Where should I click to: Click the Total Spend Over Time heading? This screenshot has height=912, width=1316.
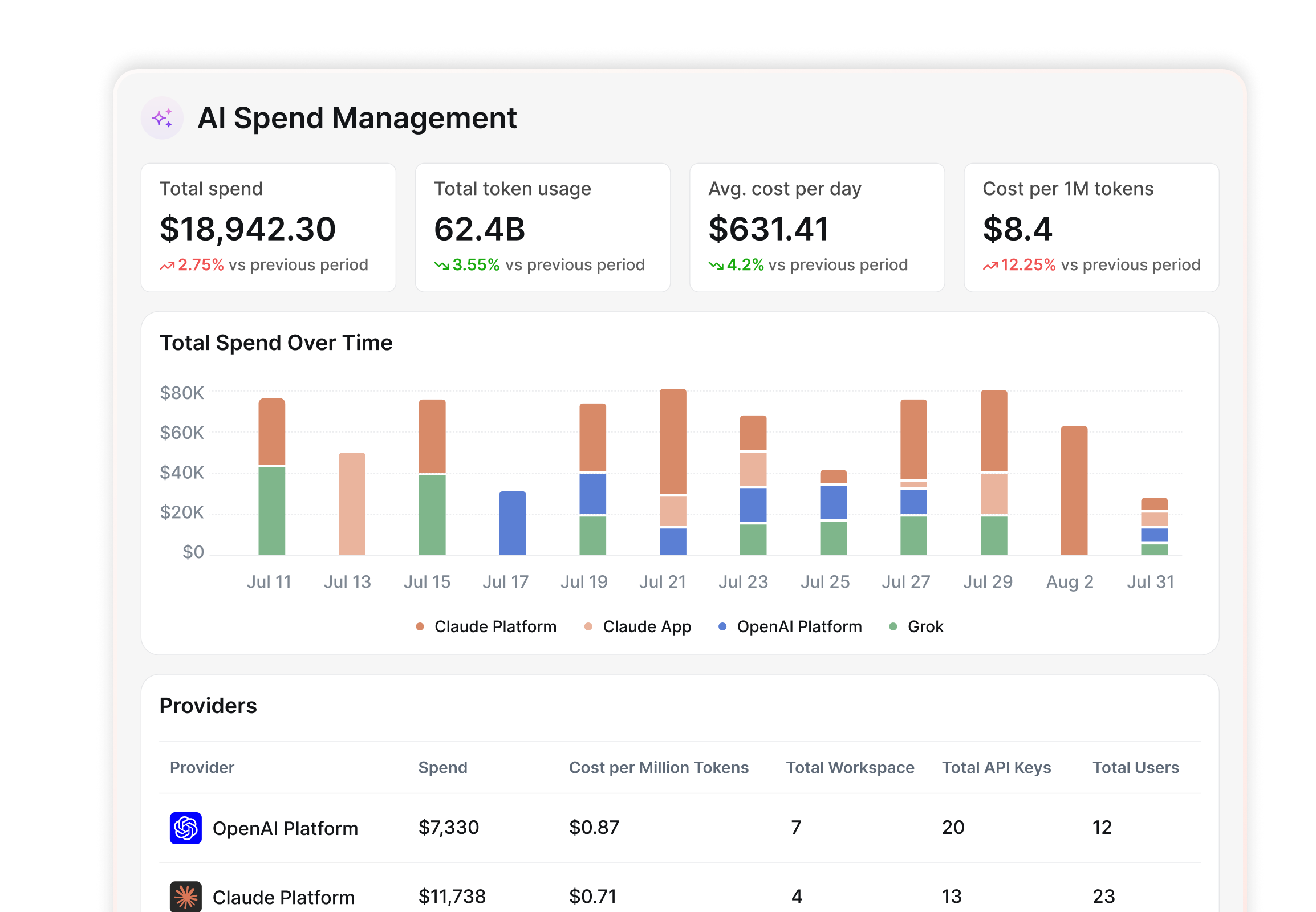point(276,343)
